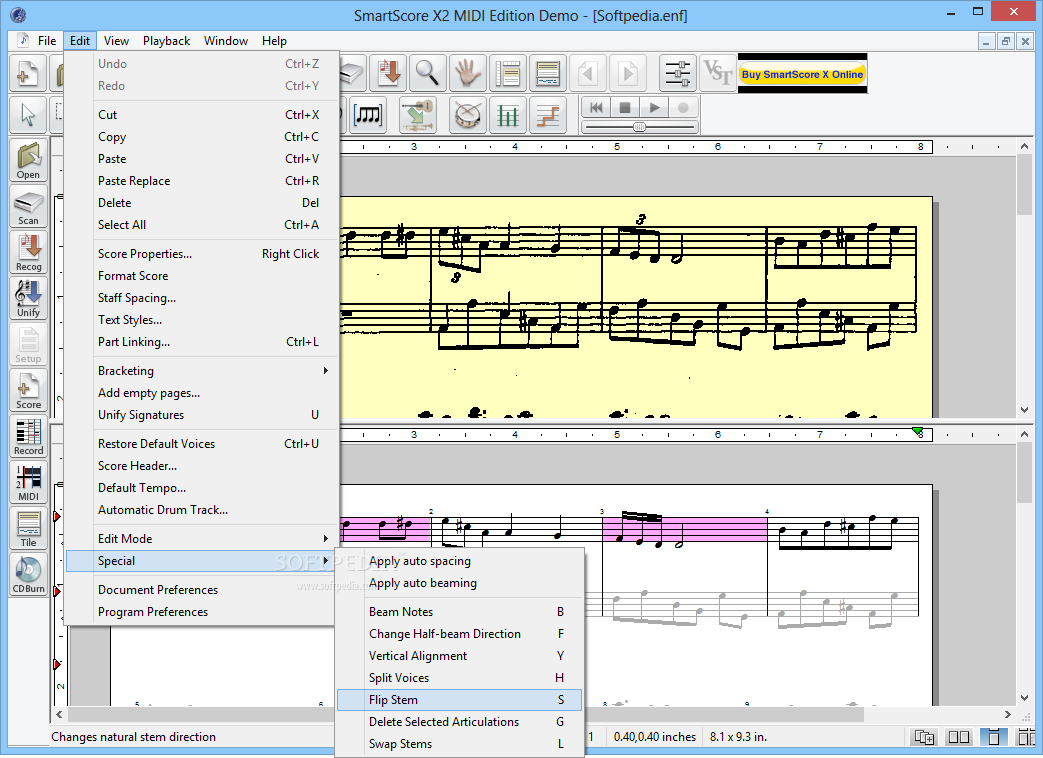Screen dimensions: 1043x758
Task: Select the Tile view icon
Action: click(28, 528)
